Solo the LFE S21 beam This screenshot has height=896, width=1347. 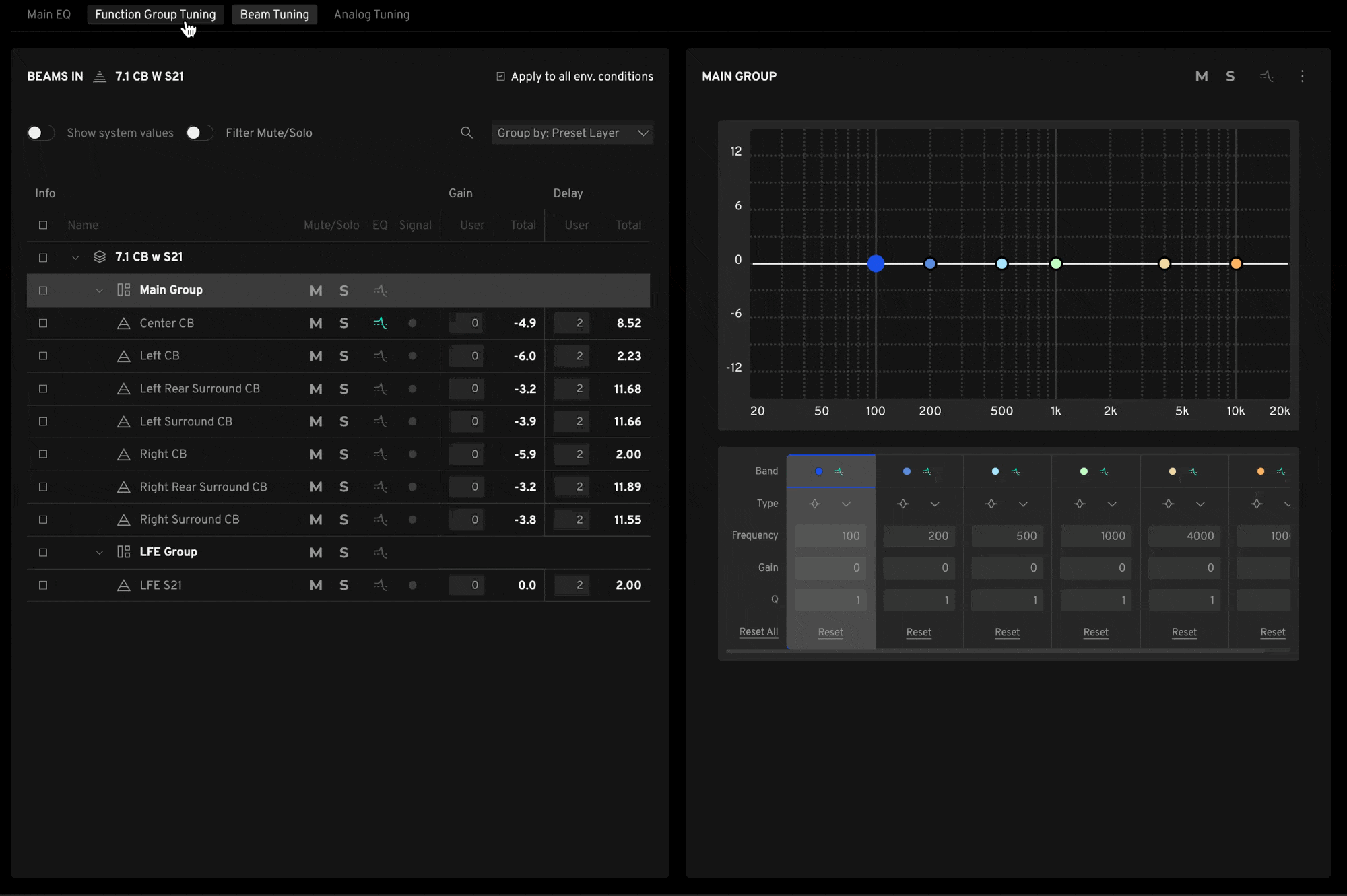(x=343, y=585)
